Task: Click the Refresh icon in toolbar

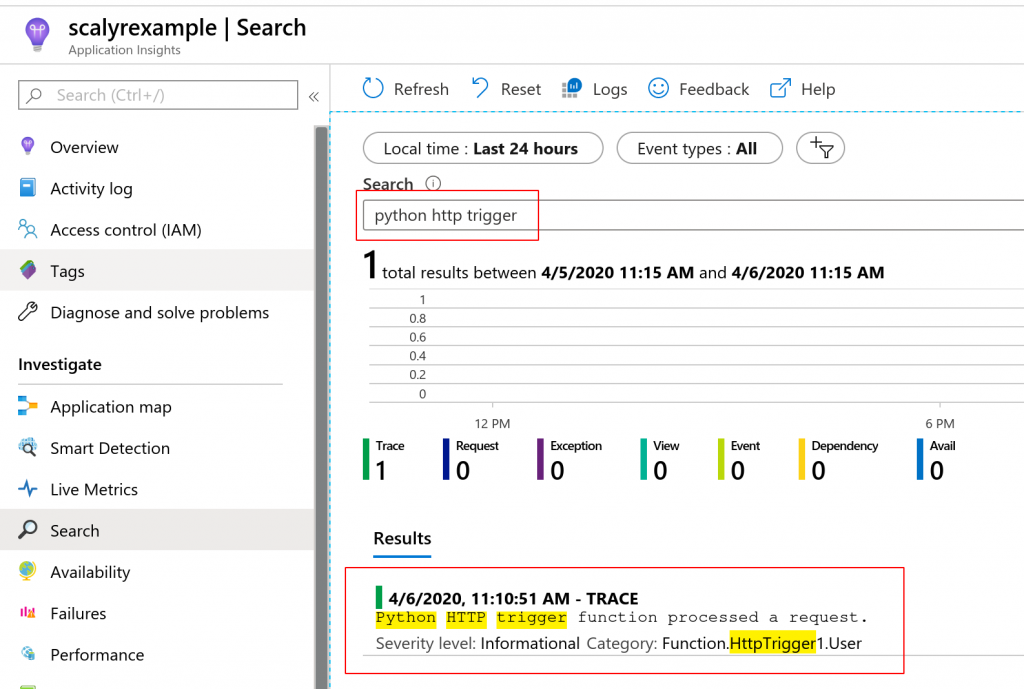Action: point(373,89)
